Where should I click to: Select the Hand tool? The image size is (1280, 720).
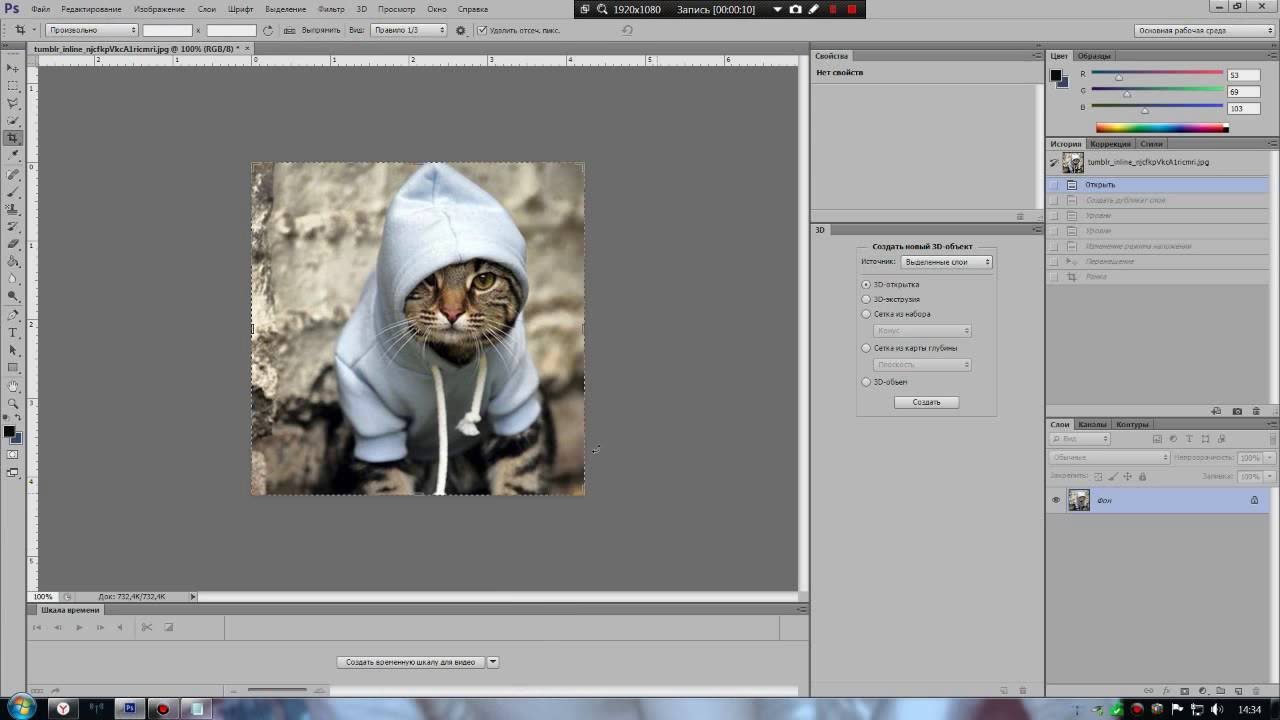pyautogui.click(x=13, y=385)
